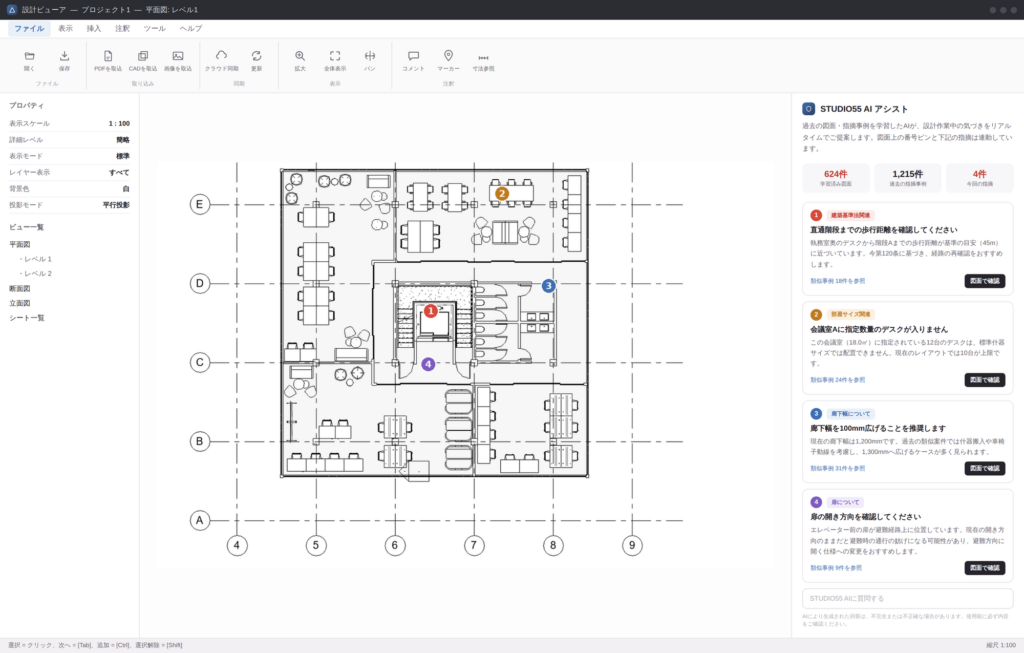Open the ヘルプ menu

click(191, 29)
